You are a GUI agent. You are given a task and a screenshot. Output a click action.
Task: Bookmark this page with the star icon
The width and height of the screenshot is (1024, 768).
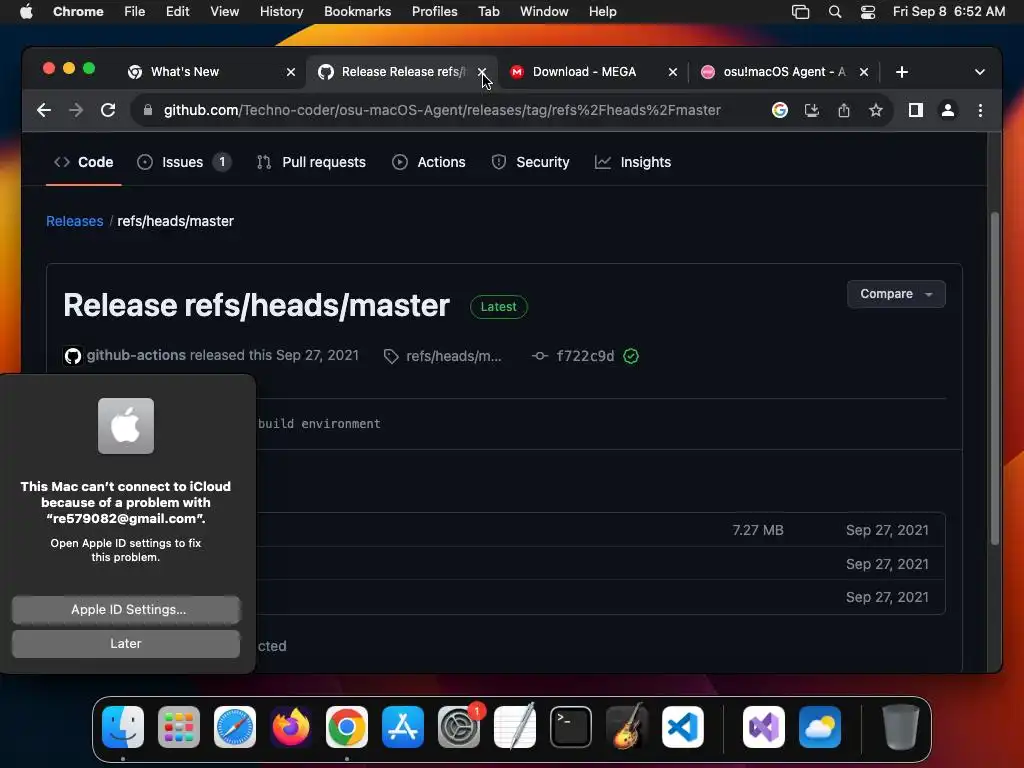pos(876,110)
